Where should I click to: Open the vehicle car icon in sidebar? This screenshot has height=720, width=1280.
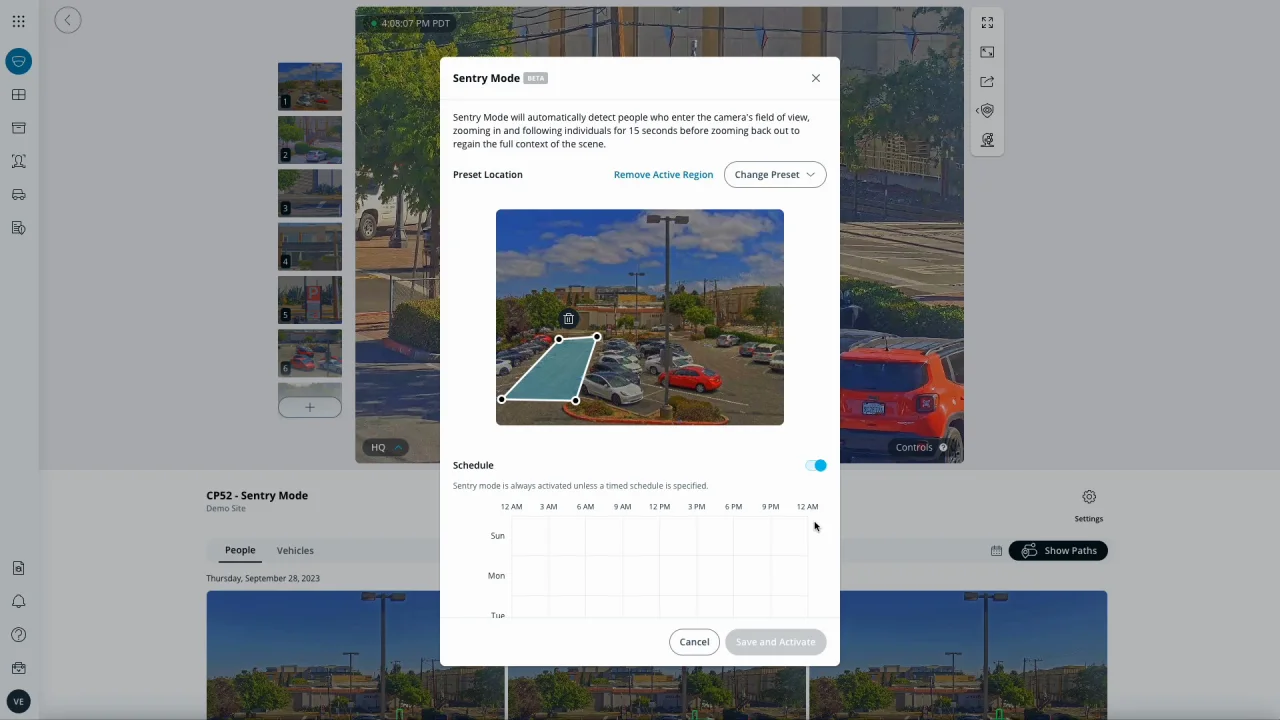point(18,195)
